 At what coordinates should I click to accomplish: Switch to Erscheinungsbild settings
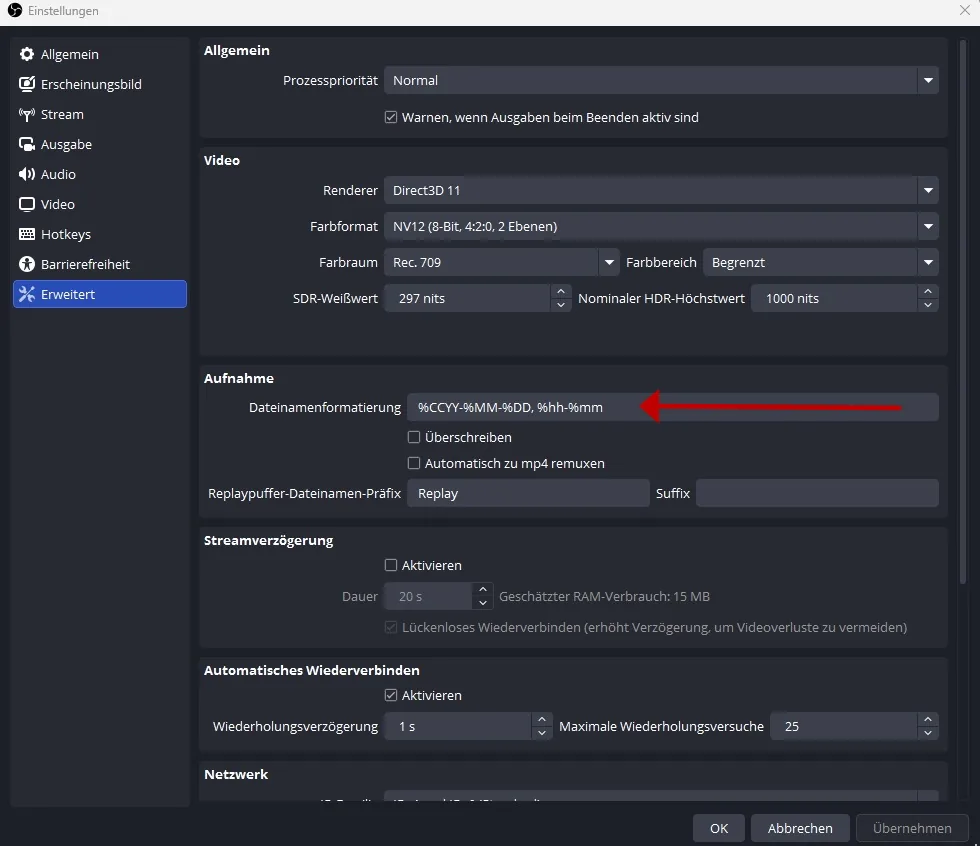click(x=100, y=84)
